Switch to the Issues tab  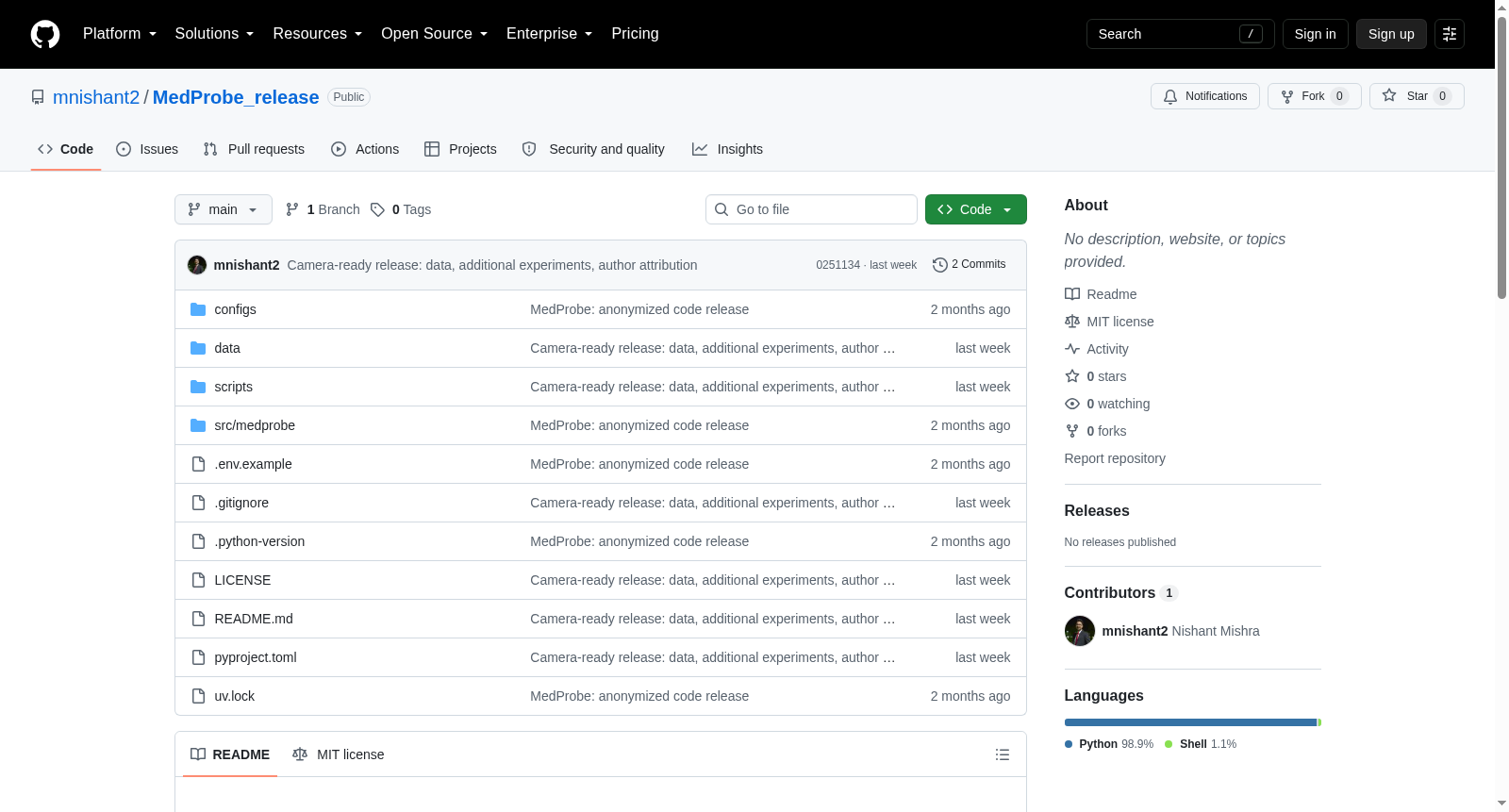(x=147, y=149)
